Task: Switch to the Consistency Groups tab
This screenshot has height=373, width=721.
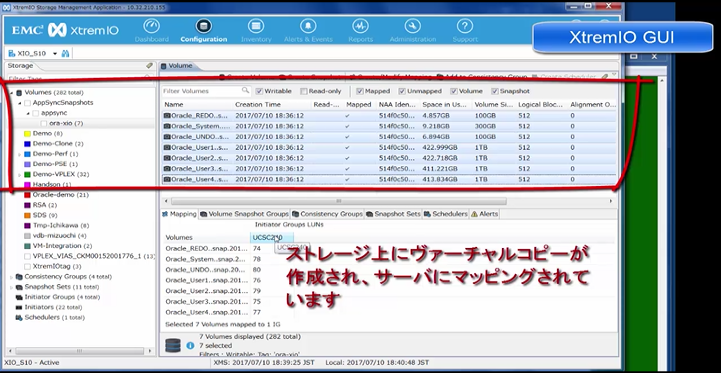Action: (x=327, y=214)
